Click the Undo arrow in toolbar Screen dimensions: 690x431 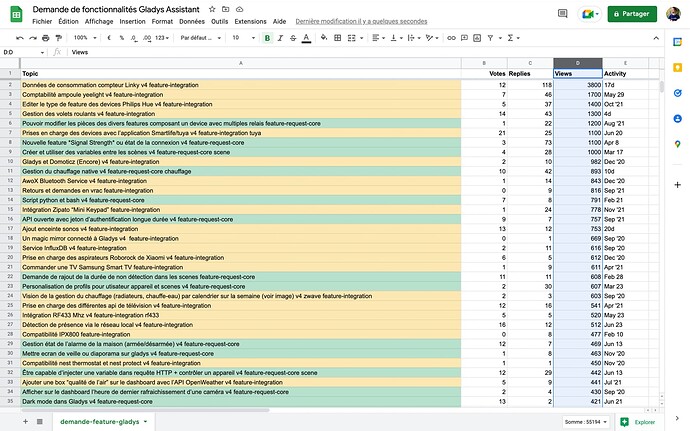(x=20, y=37)
